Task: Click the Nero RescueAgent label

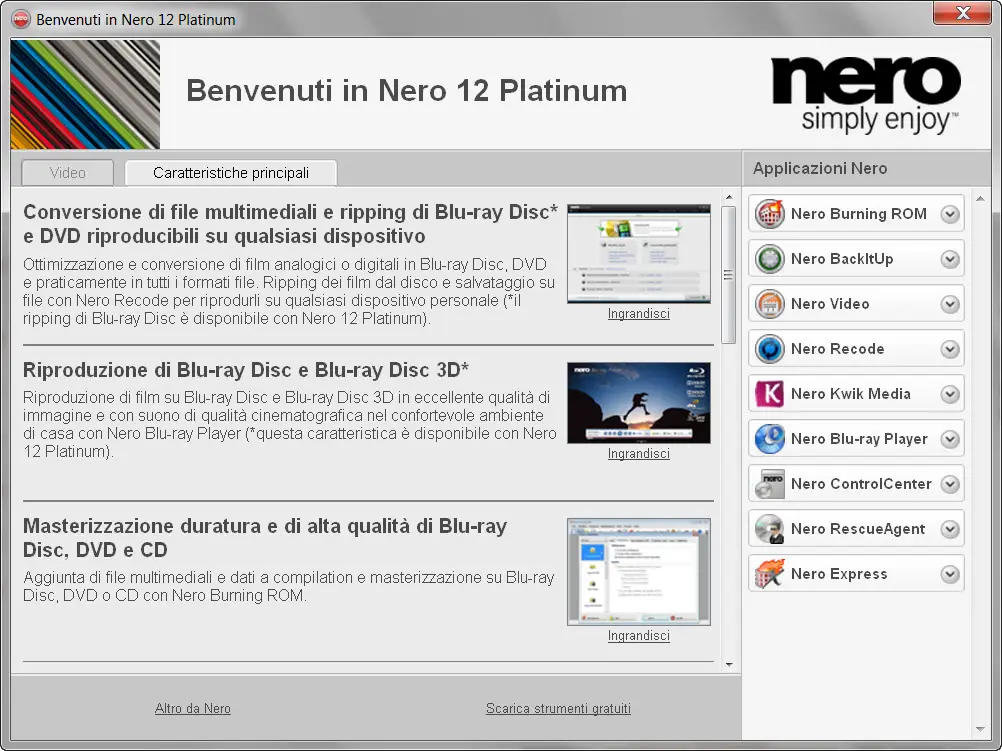Action: click(858, 529)
